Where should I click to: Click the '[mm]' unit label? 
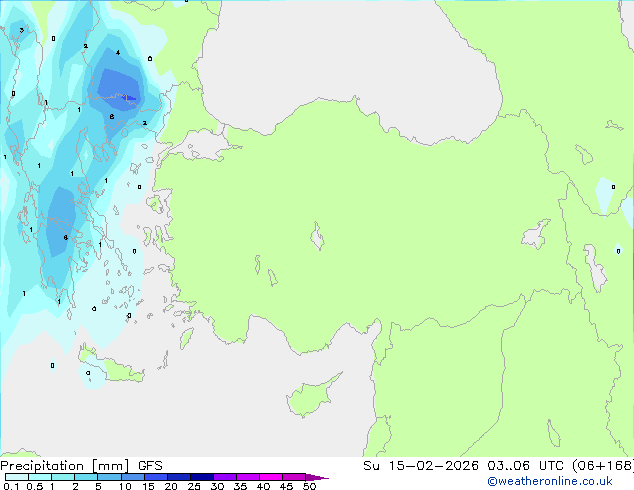(x=110, y=466)
